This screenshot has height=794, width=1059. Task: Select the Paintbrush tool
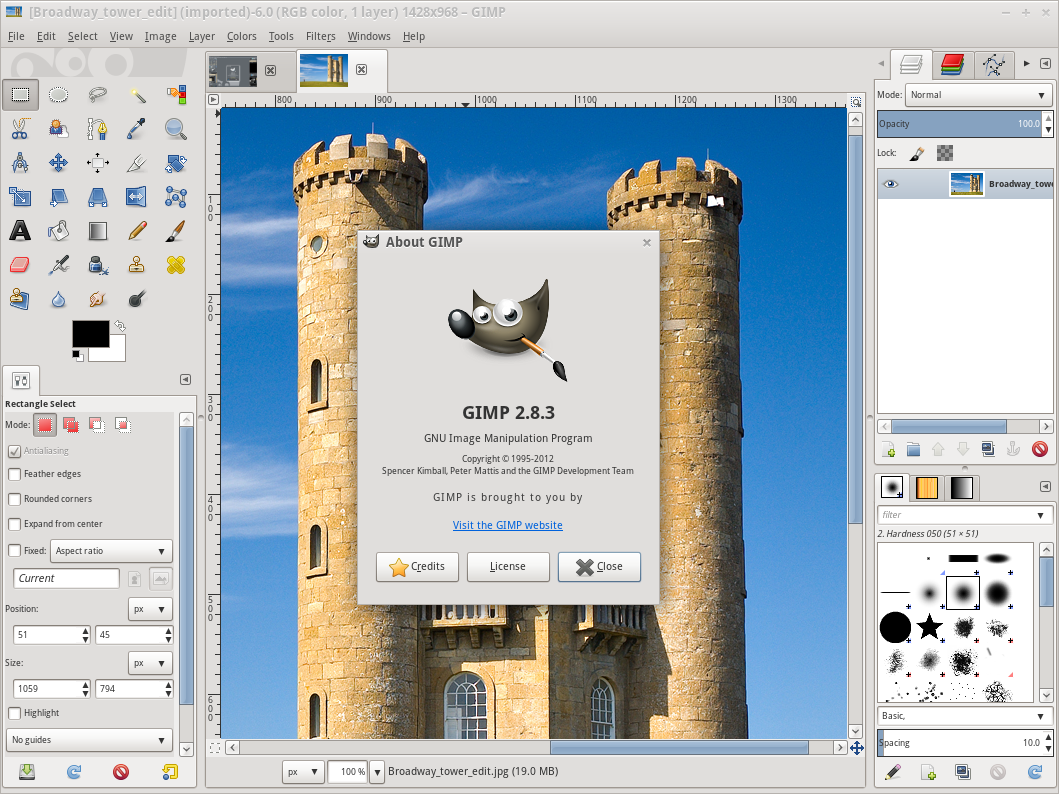(176, 231)
